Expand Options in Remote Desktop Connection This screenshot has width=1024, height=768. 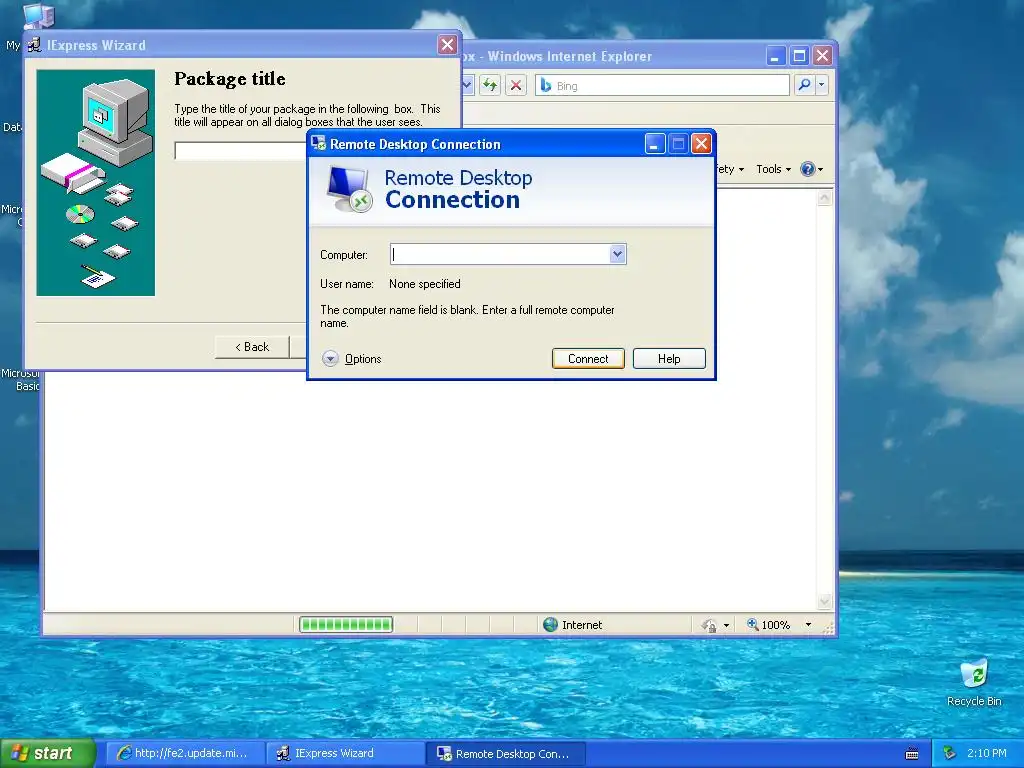tap(352, 359)
